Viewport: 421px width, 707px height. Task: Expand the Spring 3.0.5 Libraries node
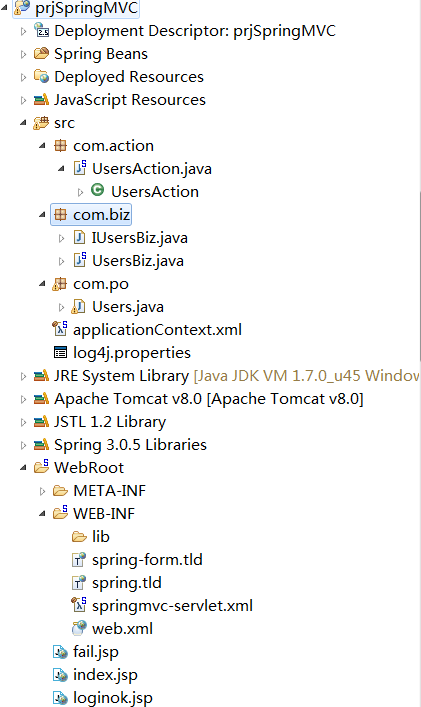(x=23, y=445)
